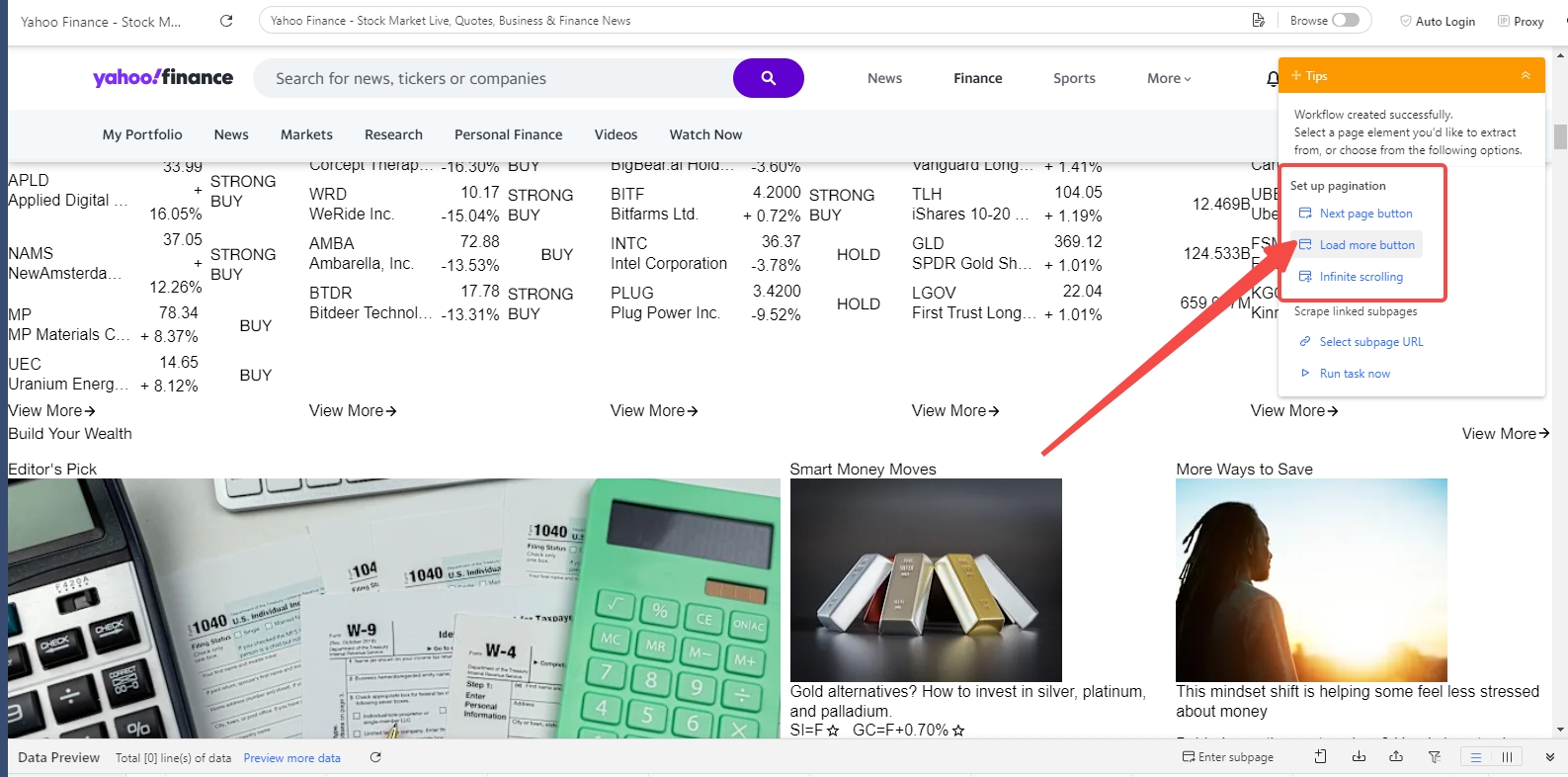This screenshot has height=777, width=1568.
Task: Choose Load more button pagination option
Action: [x=1357, y=245]
